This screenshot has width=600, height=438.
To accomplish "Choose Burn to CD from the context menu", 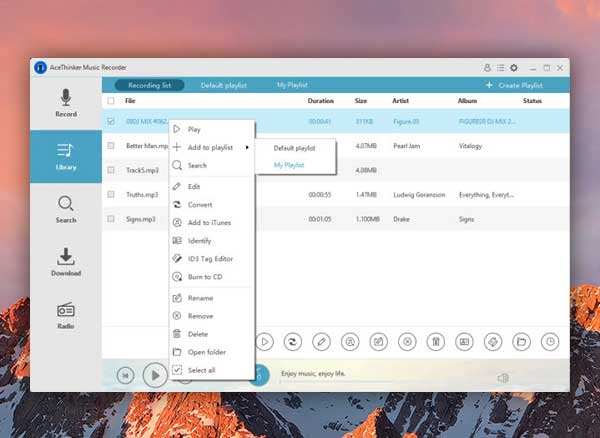I will pos(212,277).
